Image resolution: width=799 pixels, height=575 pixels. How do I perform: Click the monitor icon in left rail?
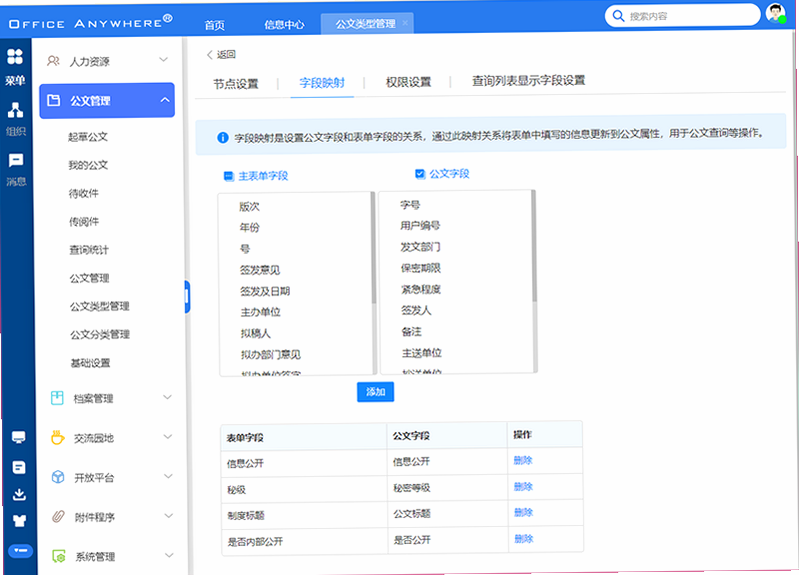[x=19, y=437]
